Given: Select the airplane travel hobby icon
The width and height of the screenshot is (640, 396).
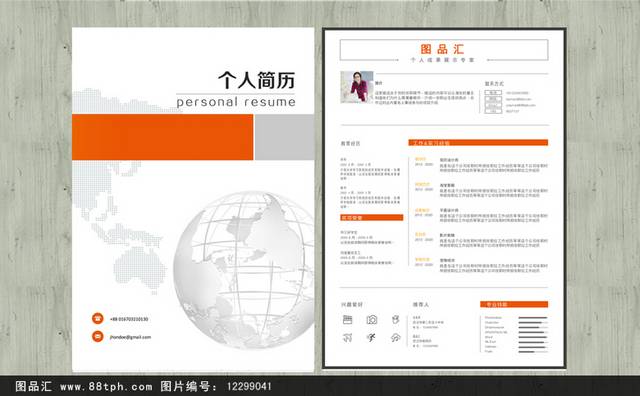Looking at the screenshot, I should pos(347,338).
